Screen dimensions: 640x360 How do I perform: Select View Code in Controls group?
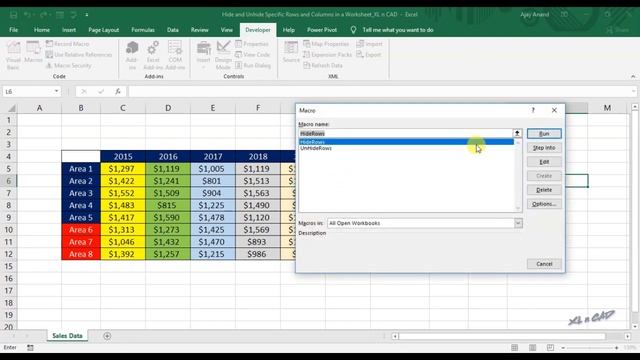253,55
